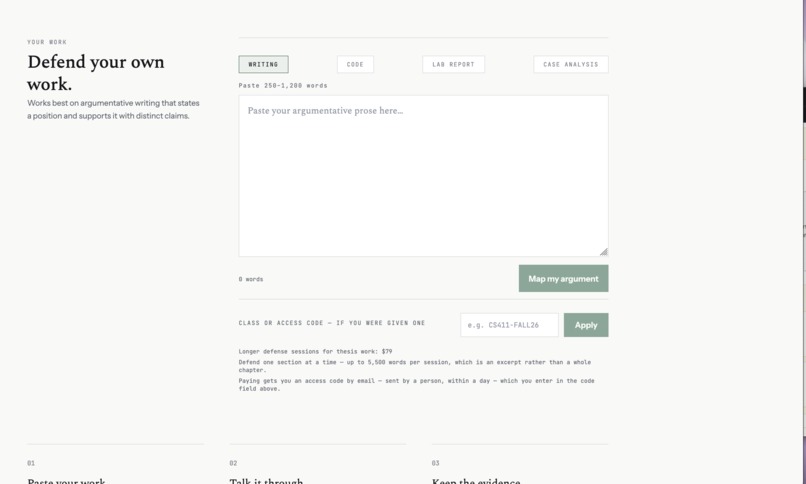Screen dimensions: 806x484
Task: Apply the access code
Action: pos(586,325)
